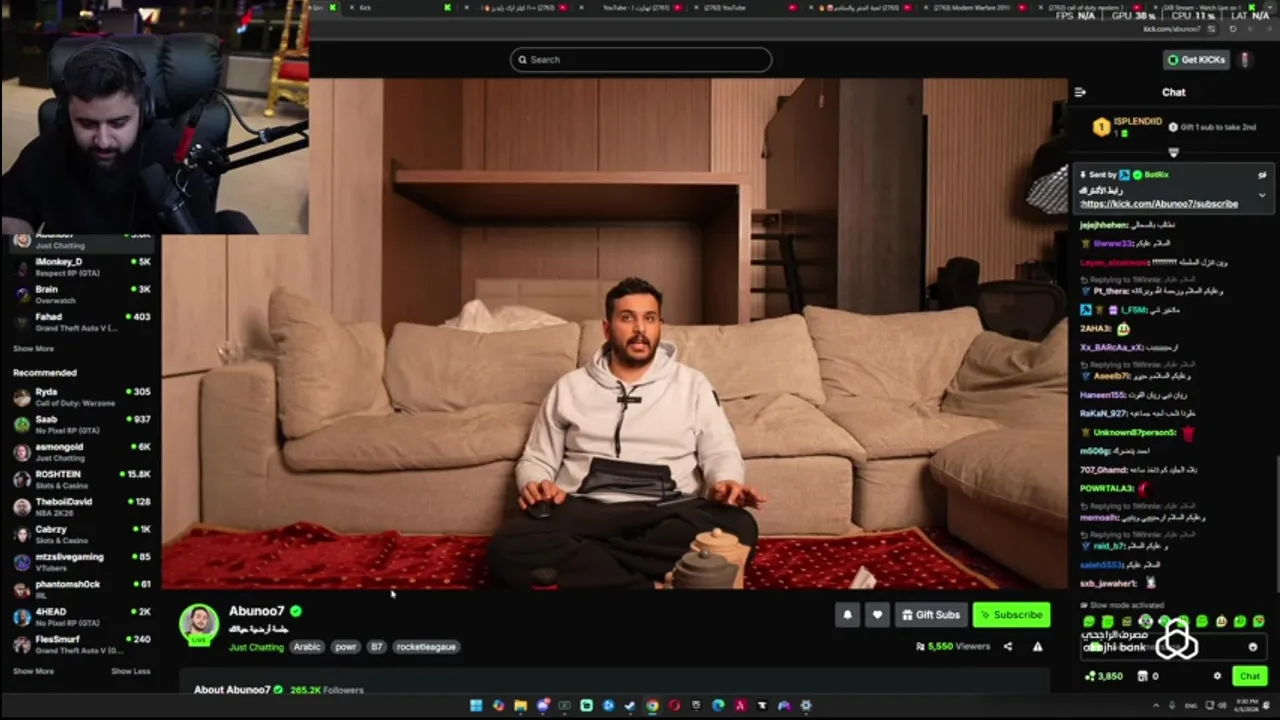Open Microsoft Edge from taskbar

(x=718, y=705)
